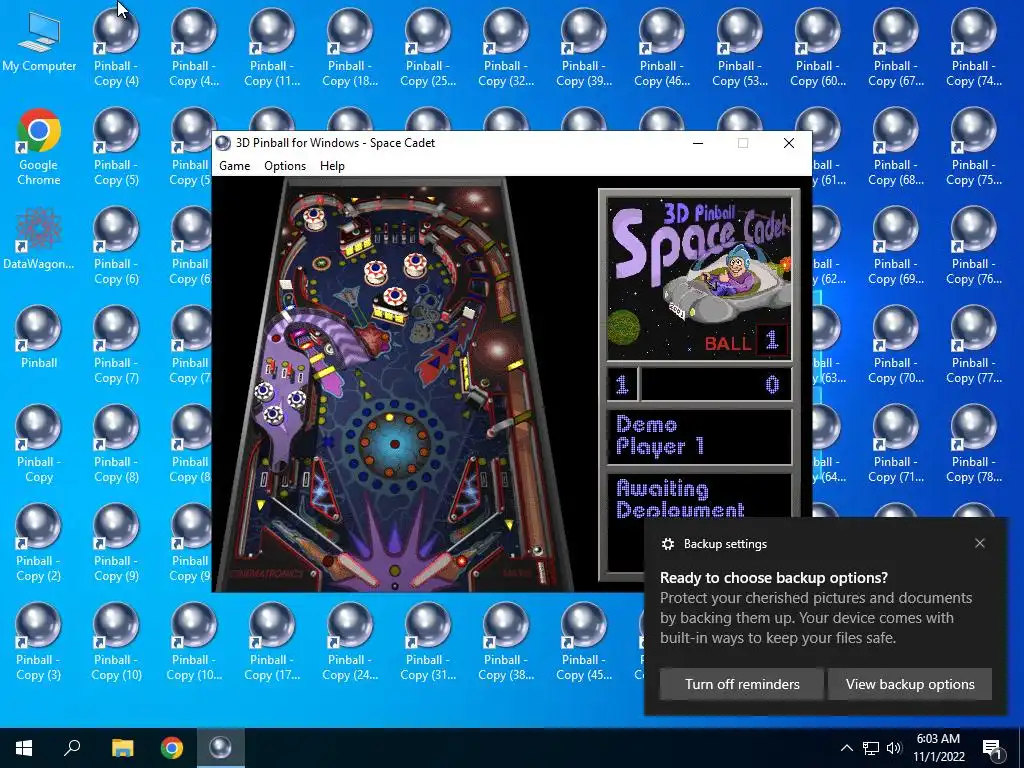Open the Game menu in Pinball
Screen dimensions: 1024x768
pos(234,166)
